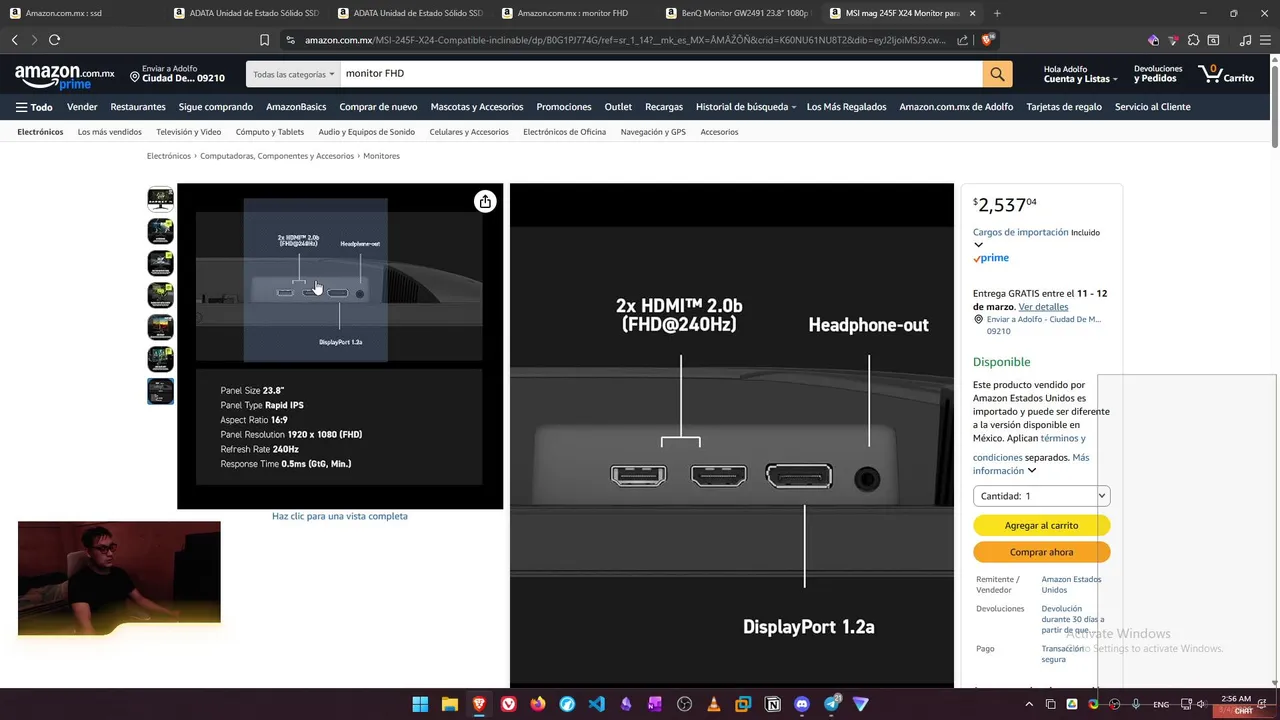Open Enviar a Adolfo - Ciudad De M... link

[1043, 325]
